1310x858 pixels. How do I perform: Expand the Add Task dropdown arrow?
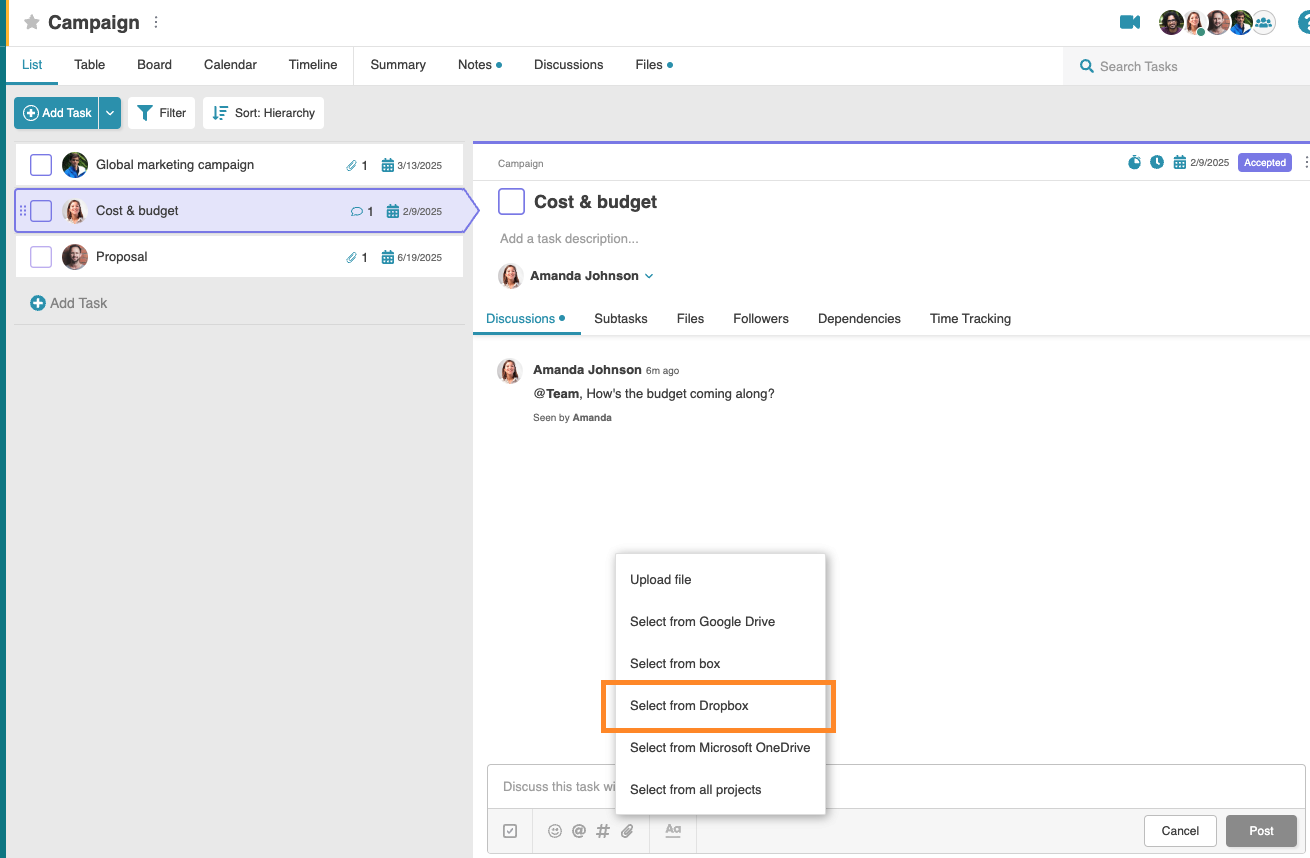coord(110,113)
